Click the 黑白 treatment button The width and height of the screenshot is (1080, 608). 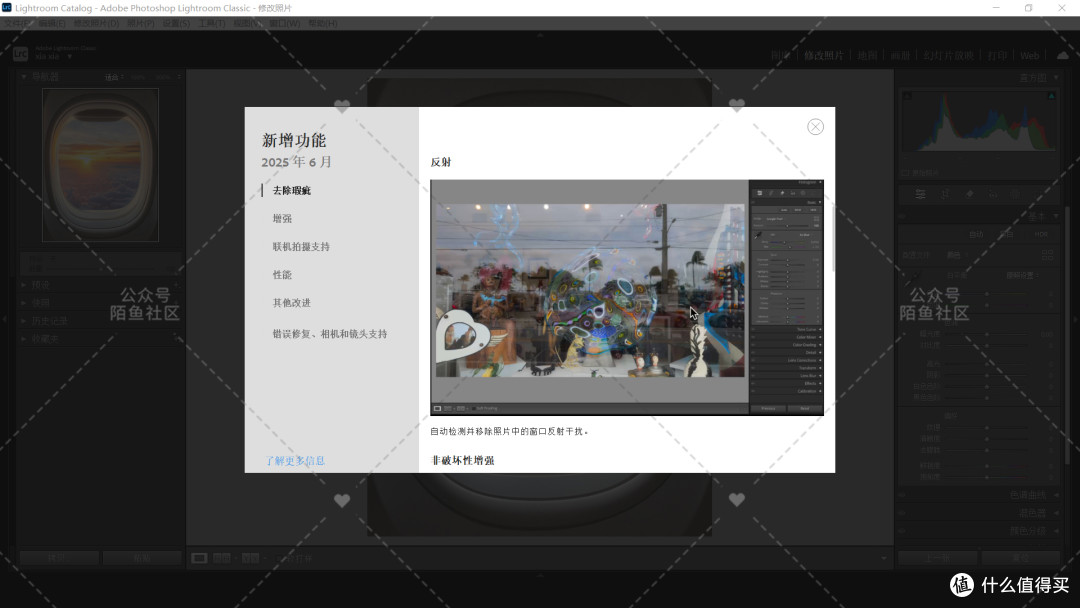1006,234
